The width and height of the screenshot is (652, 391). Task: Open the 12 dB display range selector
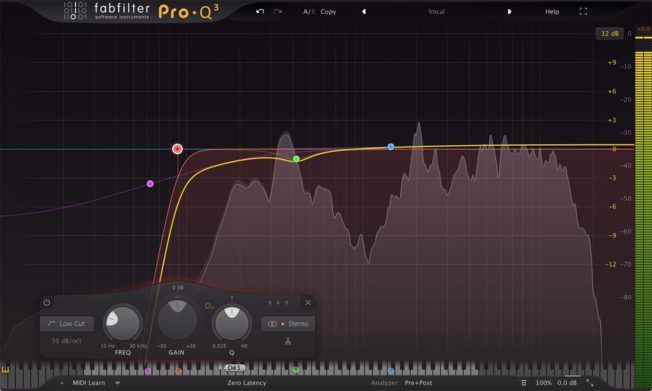610,33
